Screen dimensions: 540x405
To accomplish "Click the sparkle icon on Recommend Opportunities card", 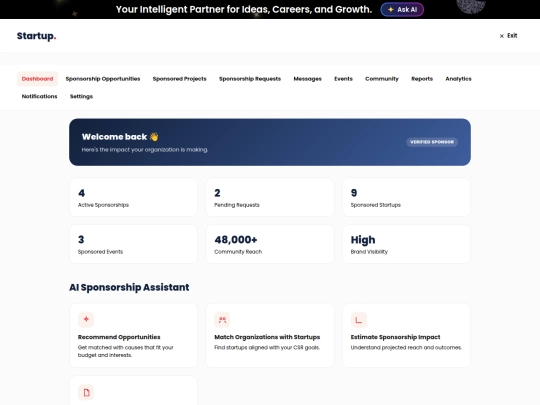I will click(86, 320).
